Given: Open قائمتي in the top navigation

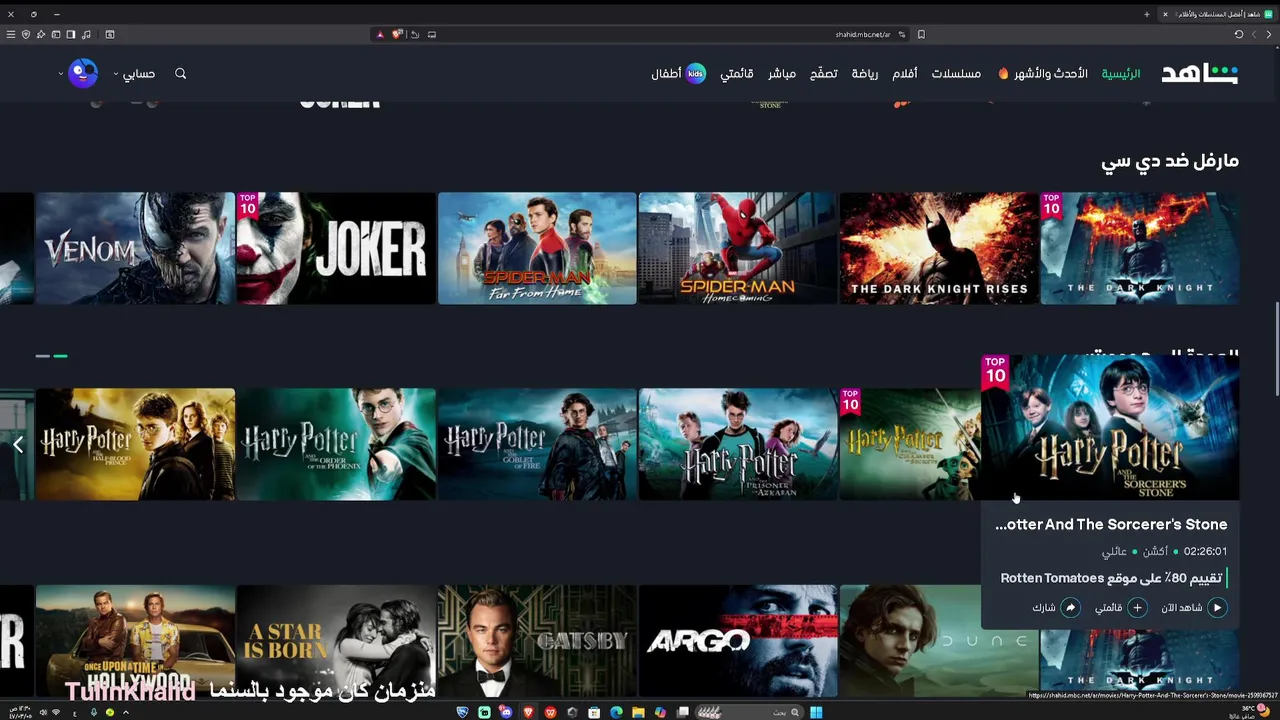Looking at the screenshot, I should 737,74.
